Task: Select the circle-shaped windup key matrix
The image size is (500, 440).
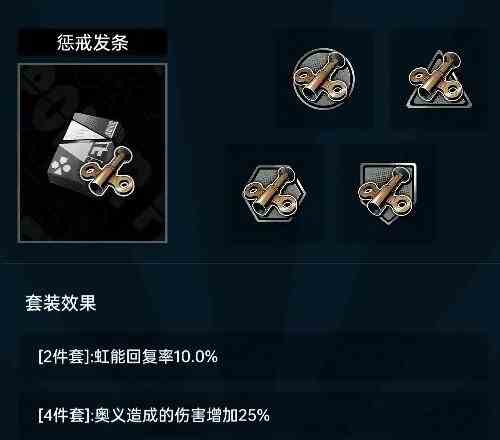Action: pyautogui.click(x=323, y=77)
